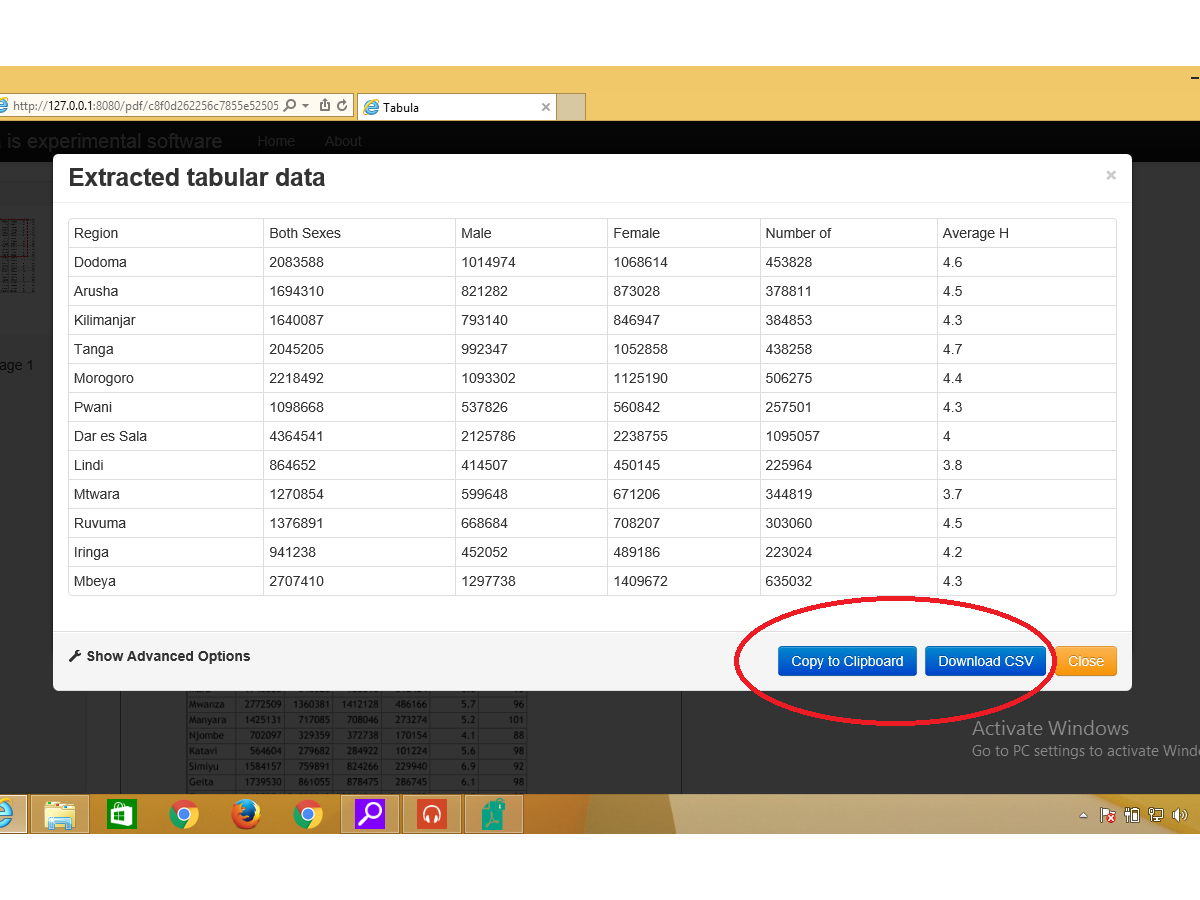The width and height of the screenshot is (1200, 900).
Task: Click the Copy to Clipboard button
Action: pos(847,661)
